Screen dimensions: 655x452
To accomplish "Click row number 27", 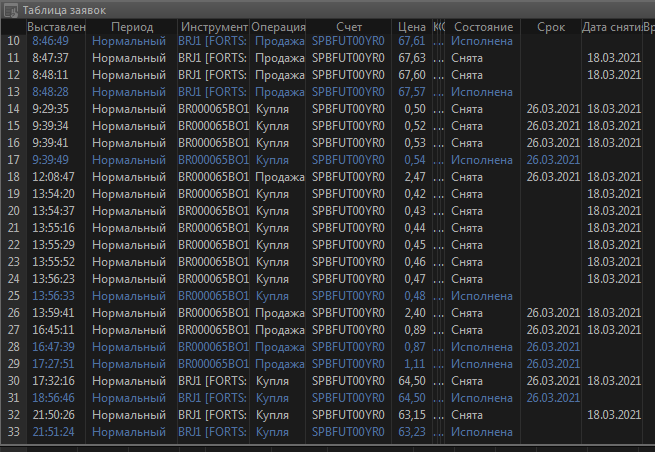I will pos(13,330).
